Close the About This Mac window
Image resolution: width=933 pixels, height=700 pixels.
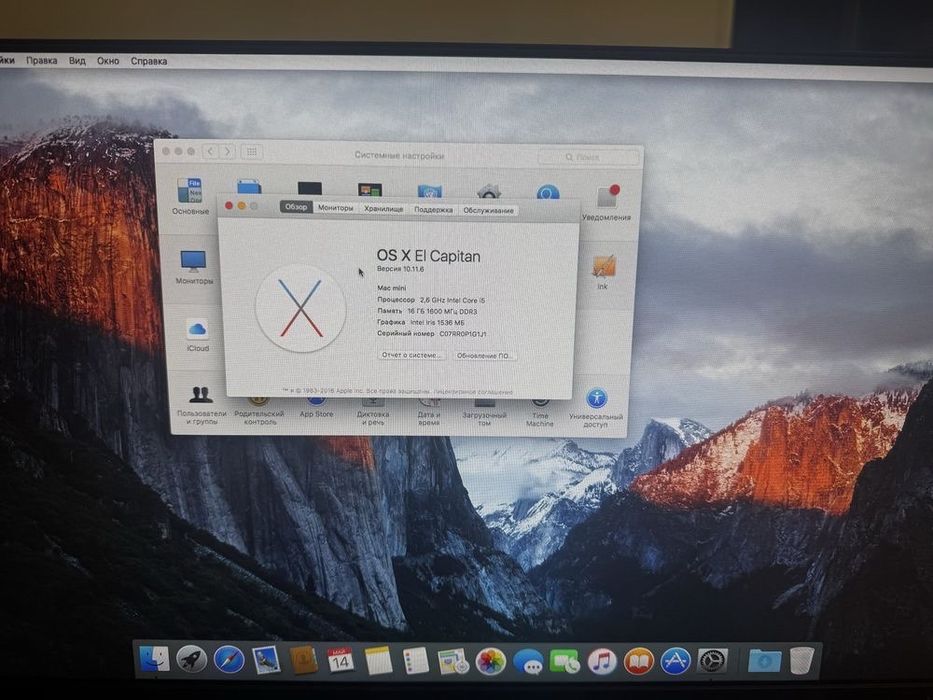click(x=228, y=205)
